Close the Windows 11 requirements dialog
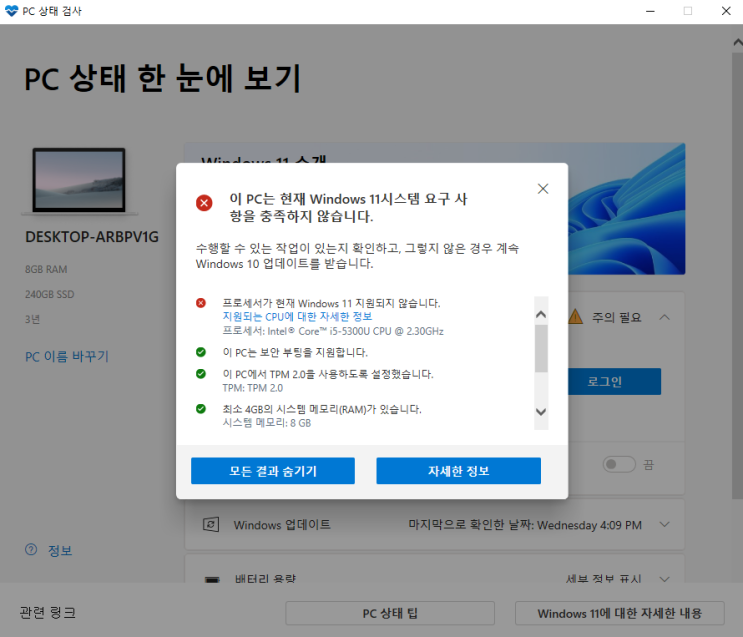Viewport: 743px width, 637px height. [x=543, y=189]
